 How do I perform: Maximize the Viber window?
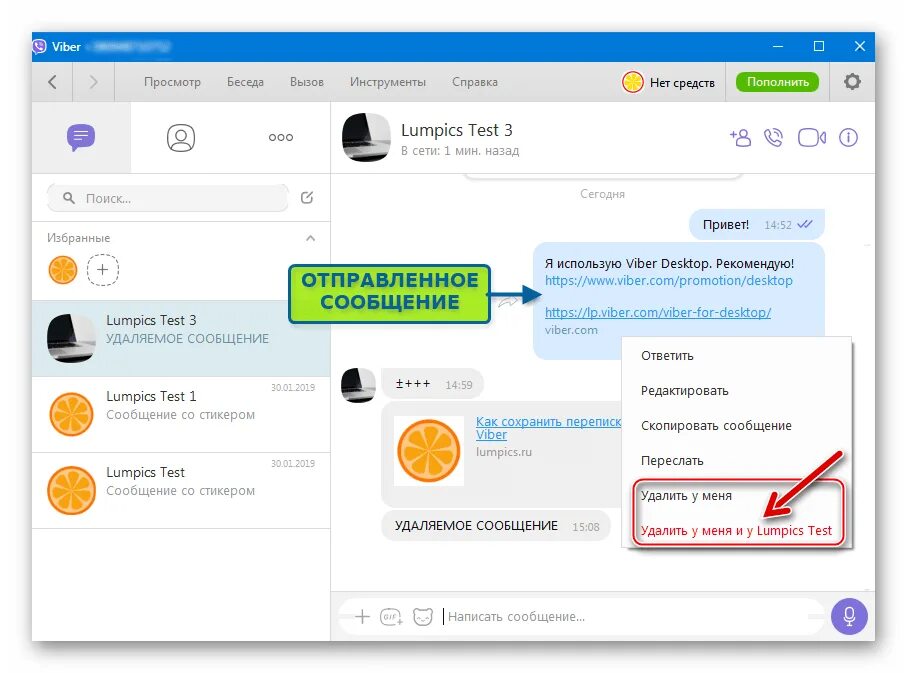click(x=818, y=46)
